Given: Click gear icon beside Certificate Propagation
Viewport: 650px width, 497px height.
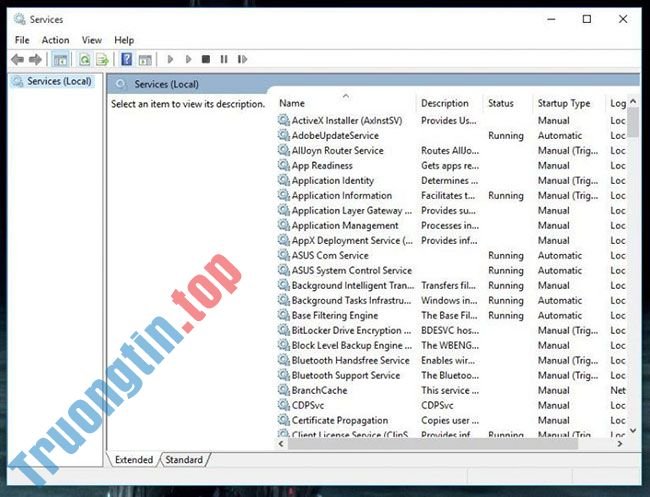Looking at the screenshot, I should (x=284, y=420).
